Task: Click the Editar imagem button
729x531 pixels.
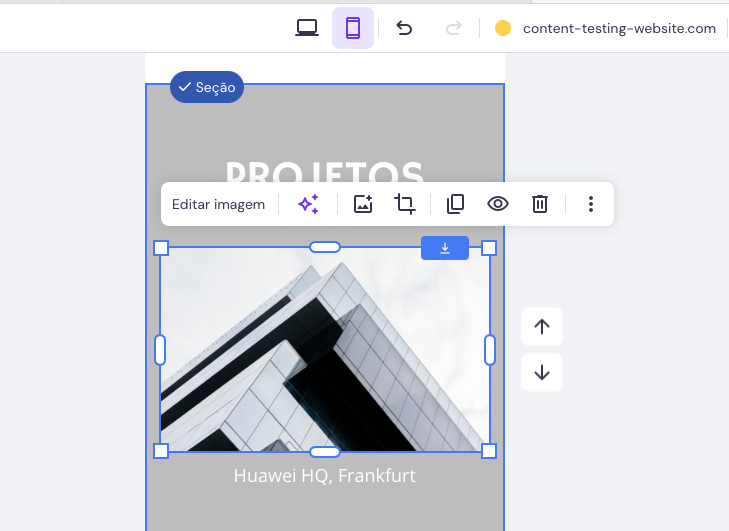Action: tap(219, 205)
